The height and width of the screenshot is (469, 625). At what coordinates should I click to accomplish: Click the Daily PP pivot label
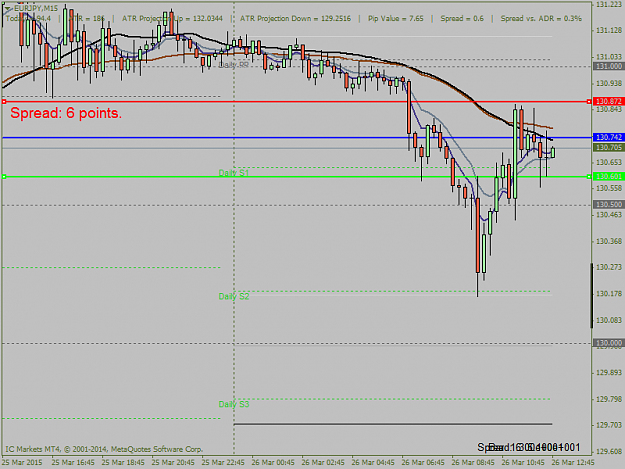tap(234, 65)
